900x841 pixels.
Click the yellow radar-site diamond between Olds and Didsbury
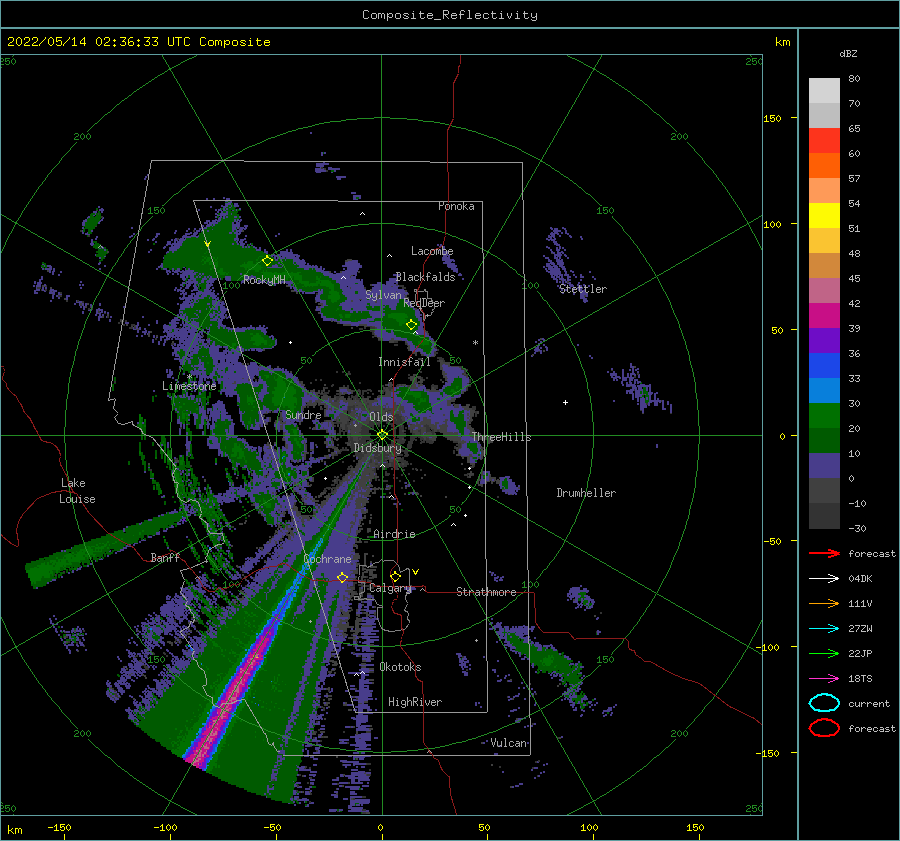[x=382, y=435]
